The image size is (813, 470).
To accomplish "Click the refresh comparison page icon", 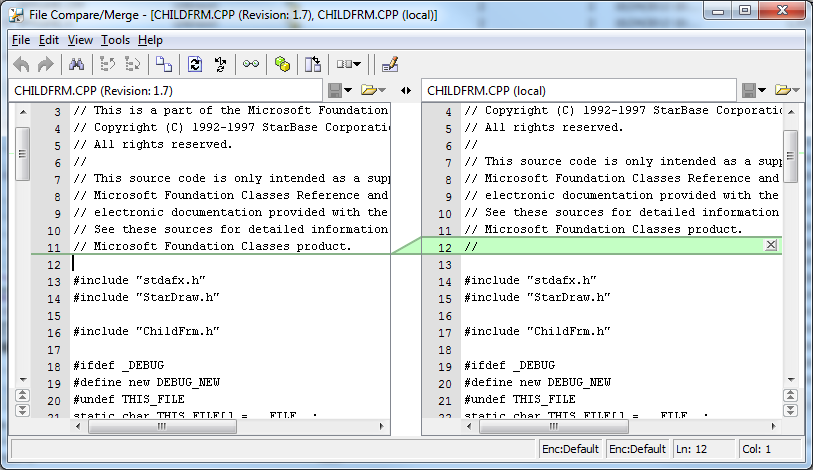I will click(195, 64).
